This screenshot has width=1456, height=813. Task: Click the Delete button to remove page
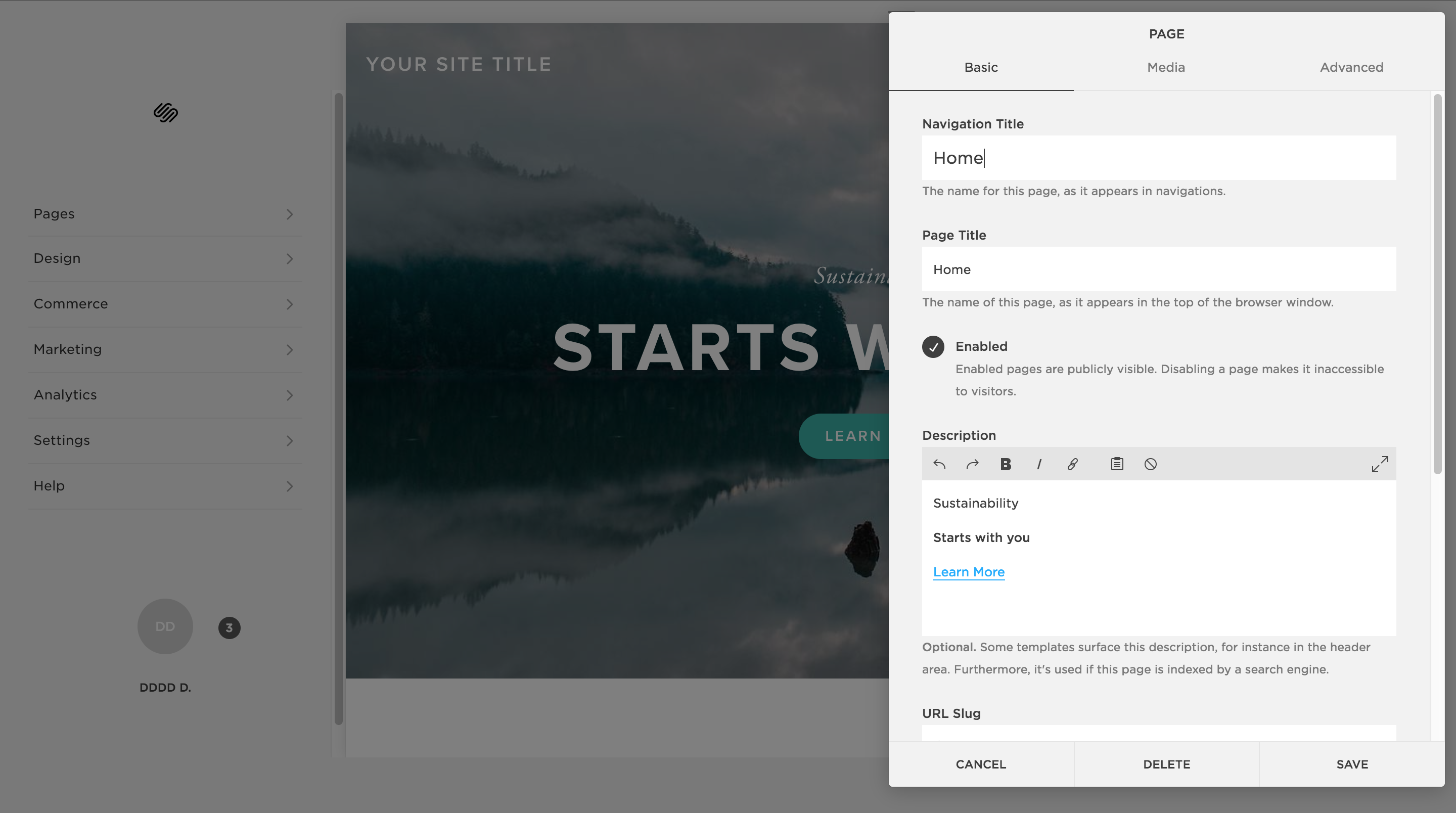click(1166, 764)
